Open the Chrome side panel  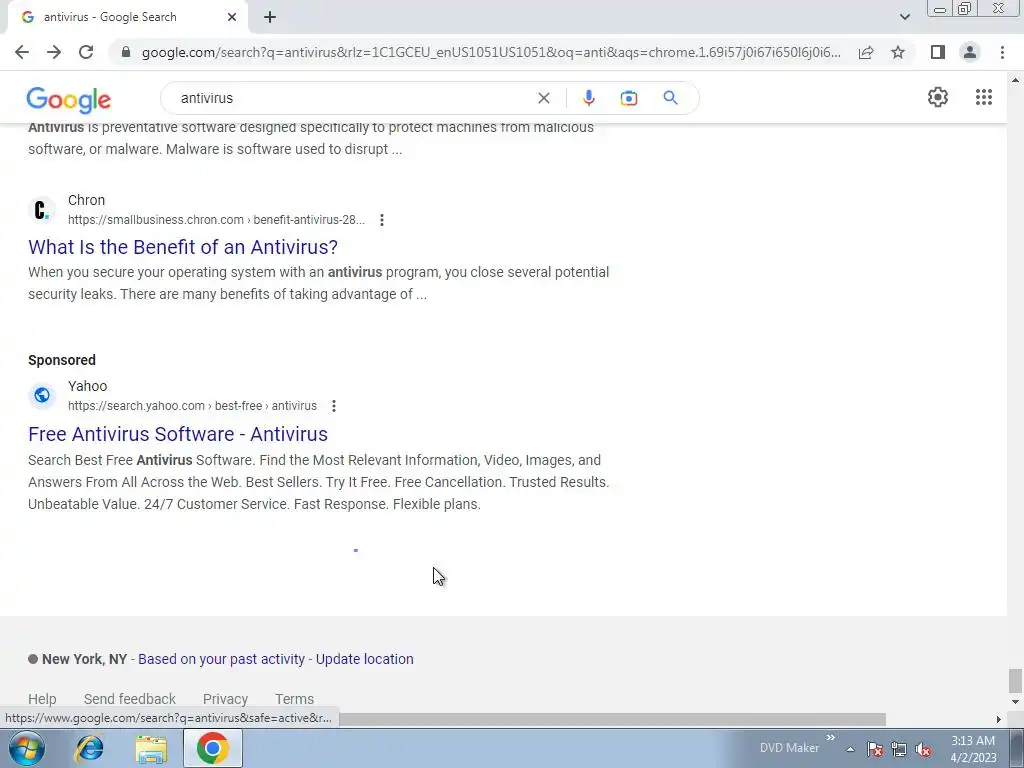coord(938,52)
